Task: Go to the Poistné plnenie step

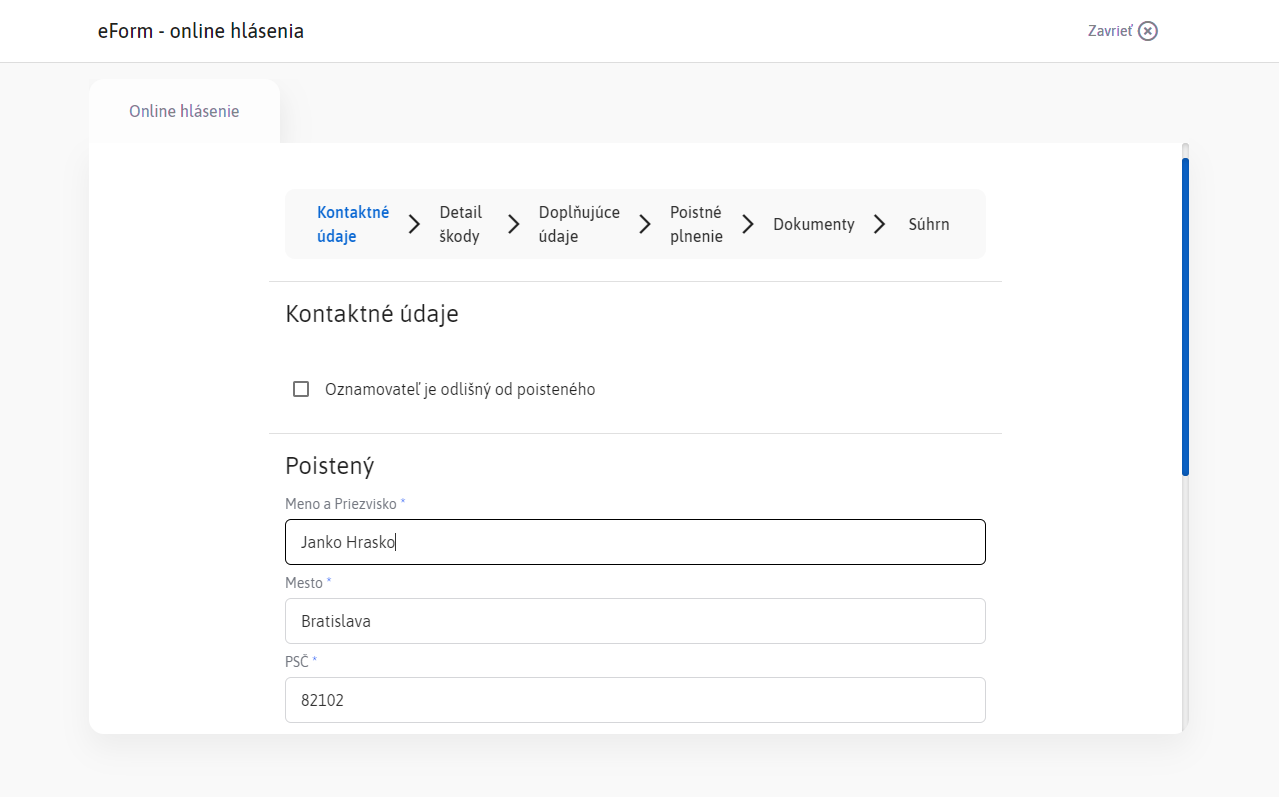Action: 696,224
